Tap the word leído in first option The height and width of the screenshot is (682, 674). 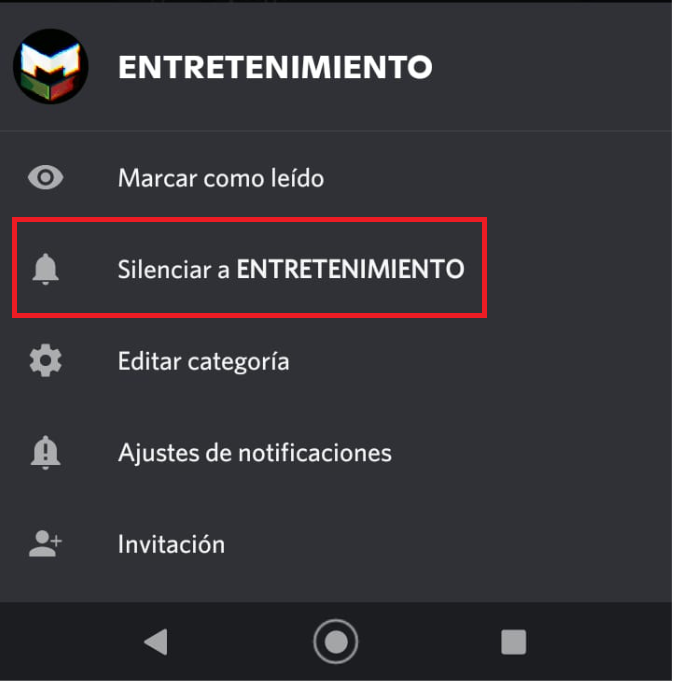297,178
